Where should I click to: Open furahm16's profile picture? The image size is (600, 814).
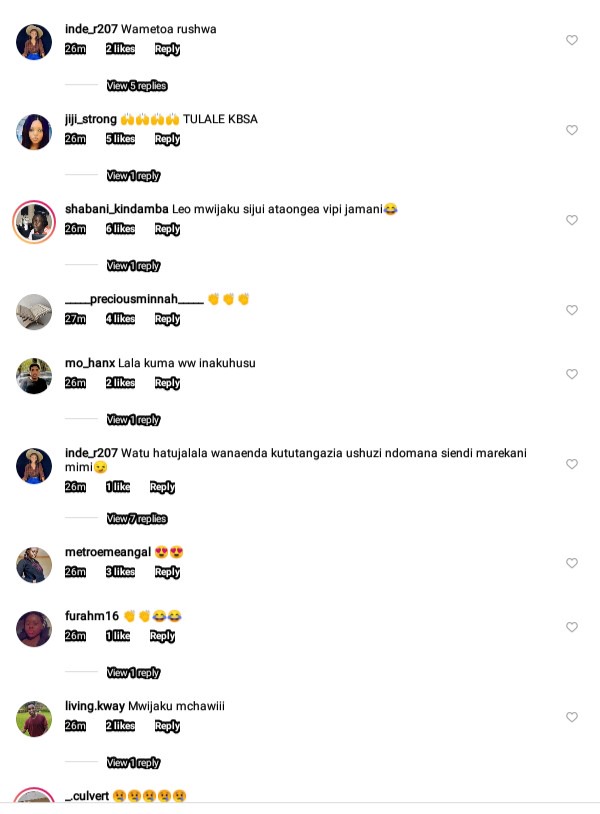[34, 629]
